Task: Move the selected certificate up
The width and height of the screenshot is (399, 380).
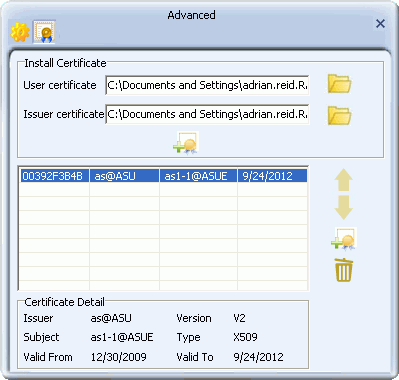Action: (343, 180)
